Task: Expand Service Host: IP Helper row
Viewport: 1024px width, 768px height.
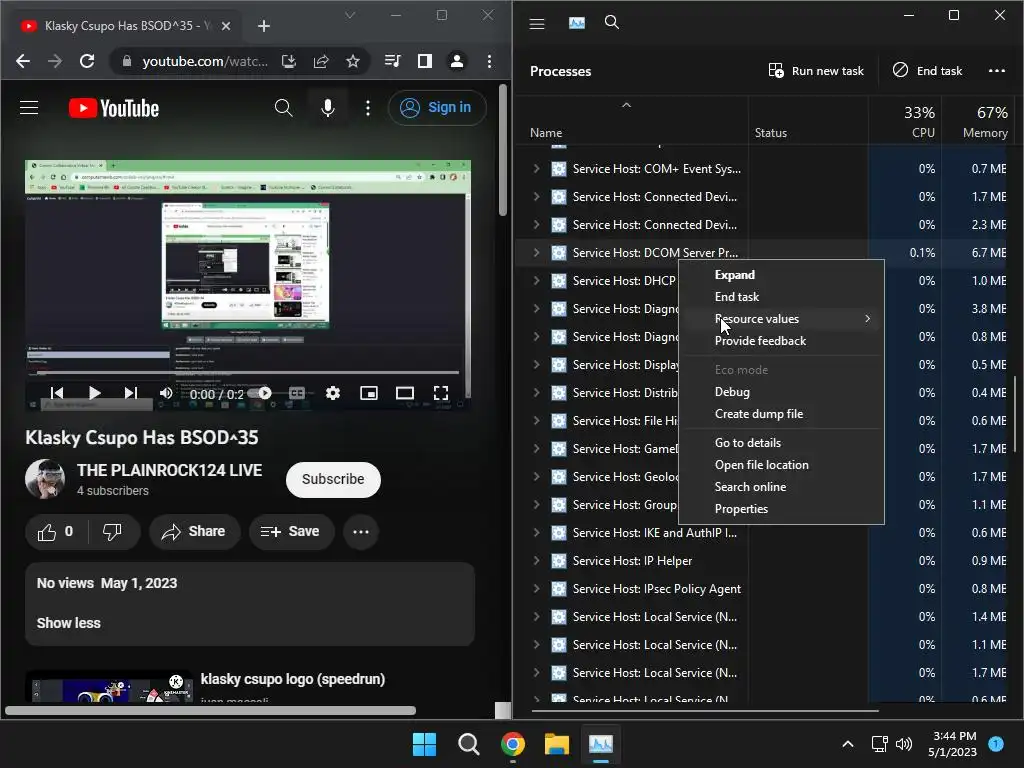Action: click(536, 561)
